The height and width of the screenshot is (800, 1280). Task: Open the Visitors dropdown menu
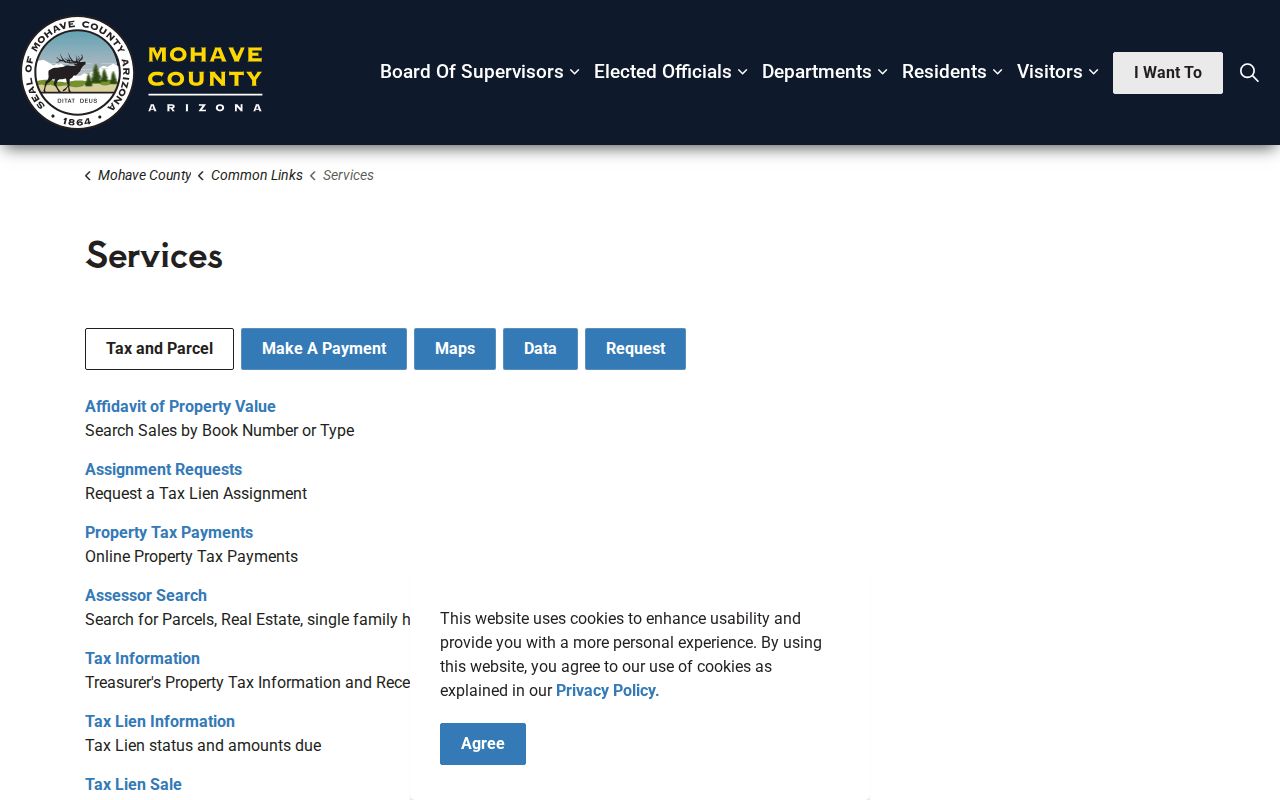(x=1058, y=72)
